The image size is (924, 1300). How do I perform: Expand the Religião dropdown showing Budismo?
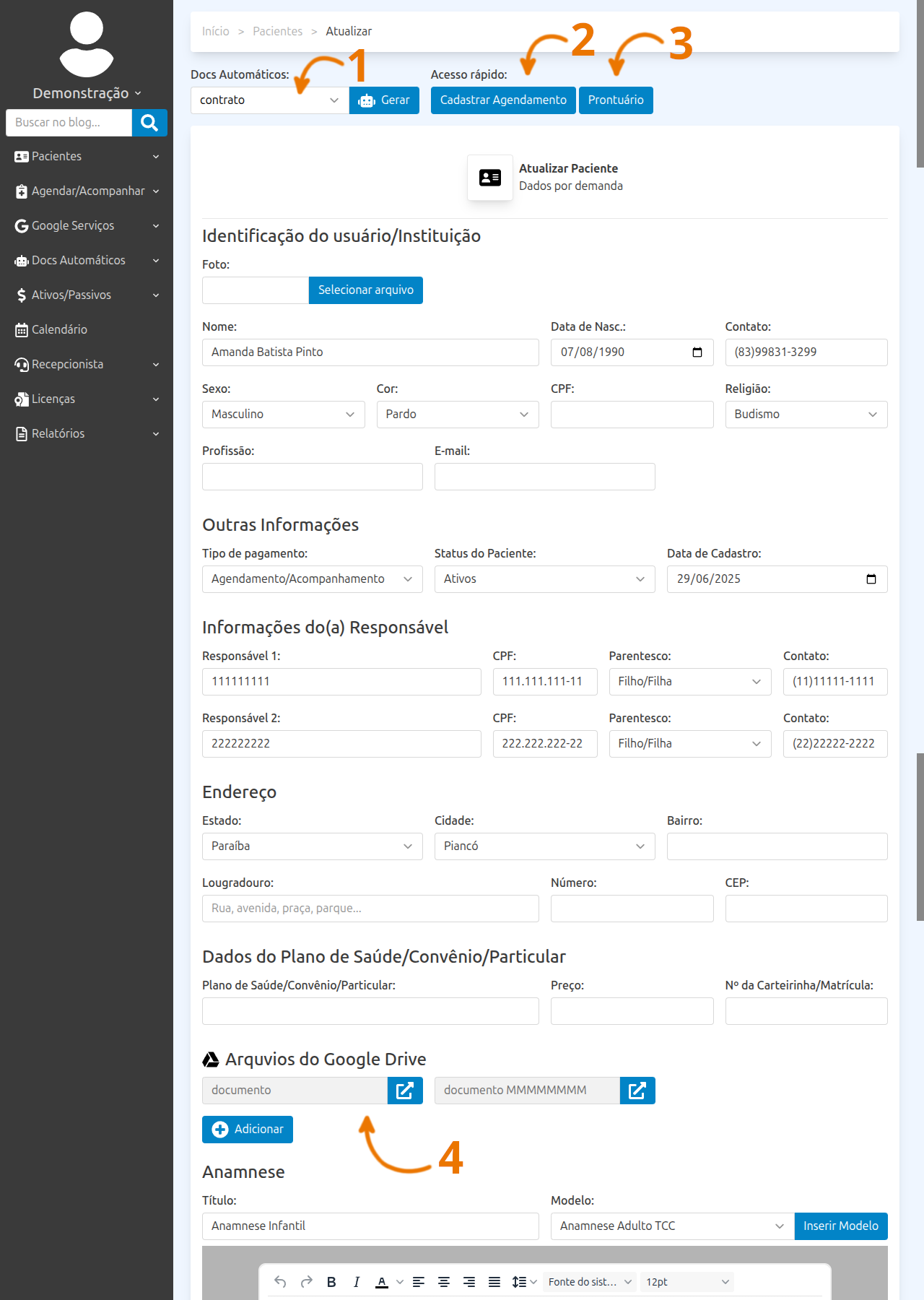806,415
